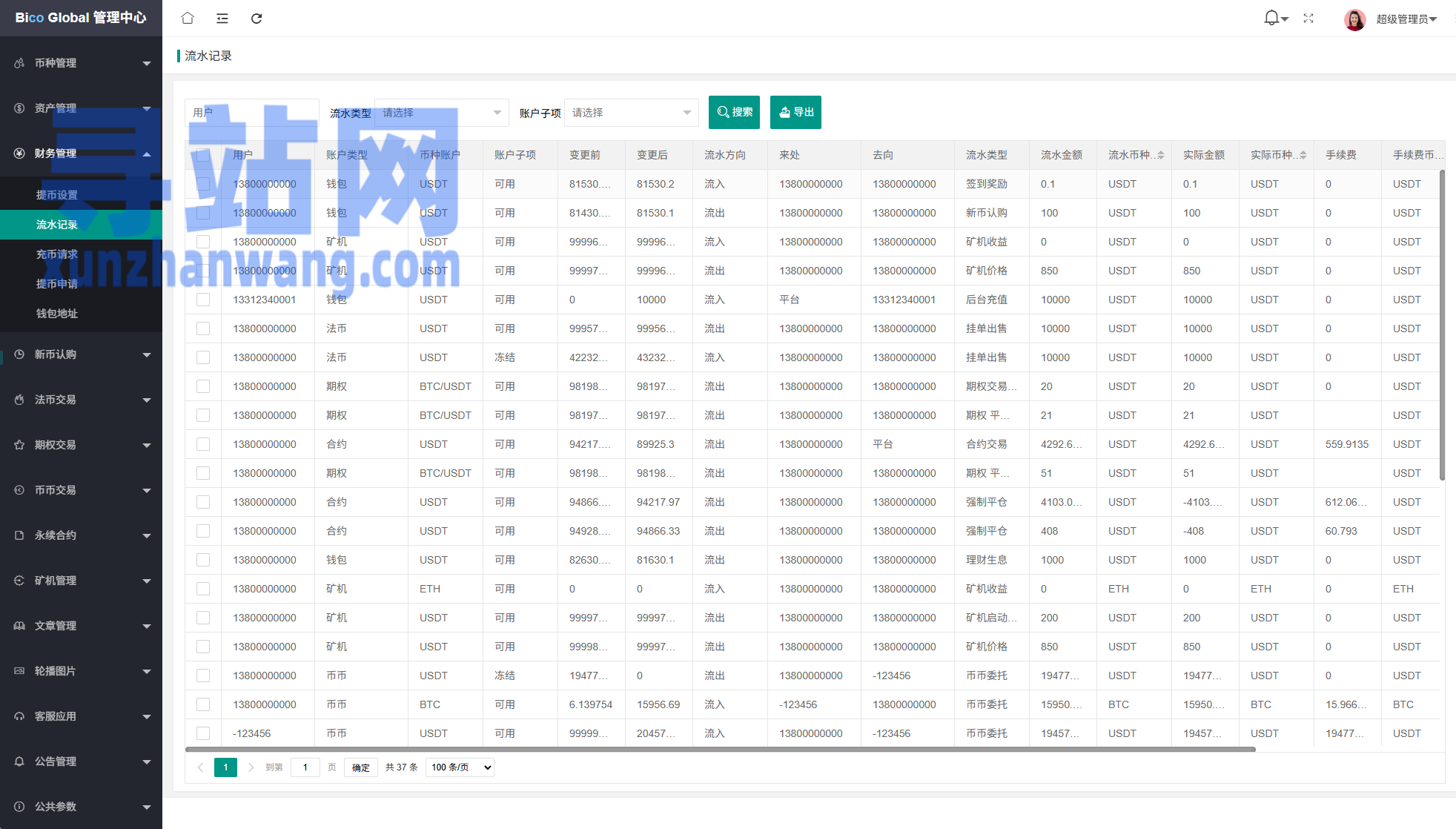The width and height of the screenshot is (1456, 829).
Task: Click the 用户 search input field
Action: (x=251, y=113)
